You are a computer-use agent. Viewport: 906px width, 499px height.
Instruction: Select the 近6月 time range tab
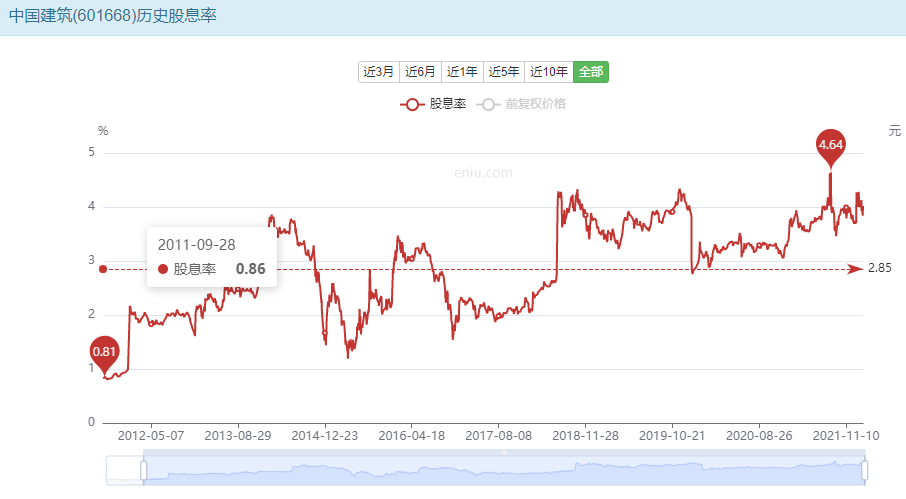coord(420,72)
